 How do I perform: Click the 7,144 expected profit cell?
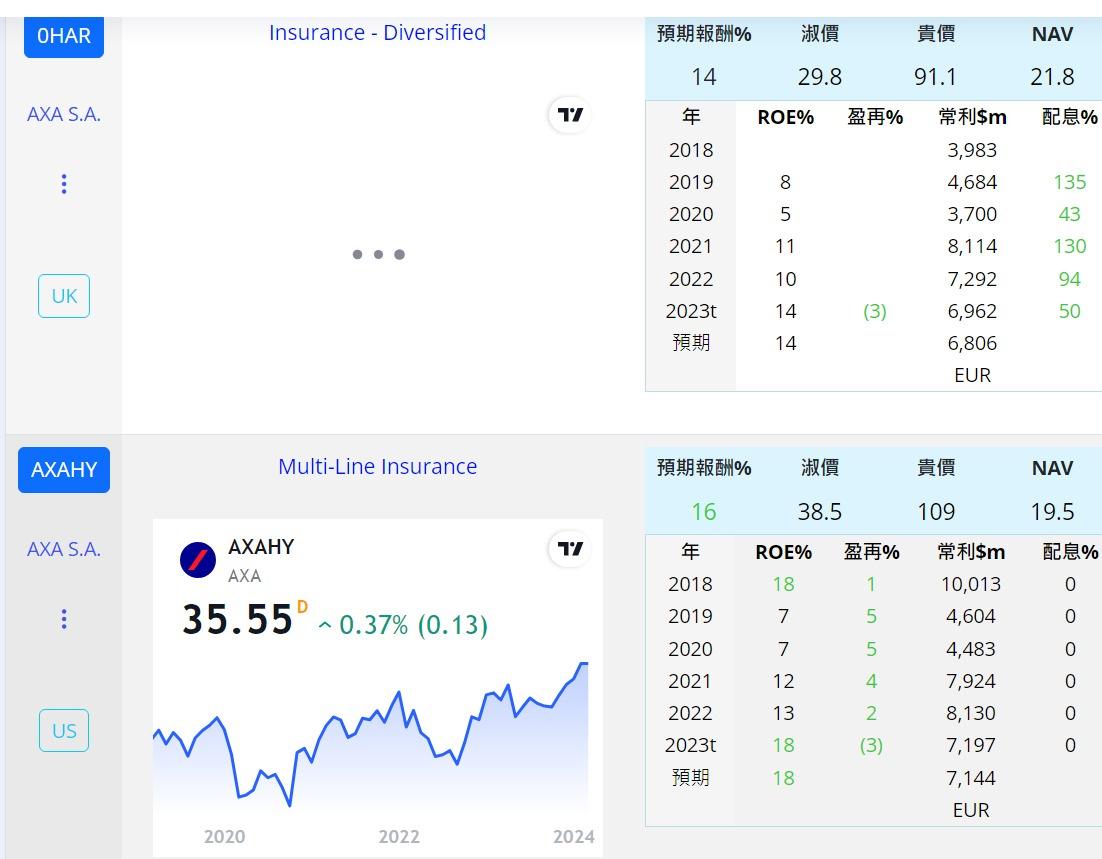pyautogui.click(x=971, y=778)
